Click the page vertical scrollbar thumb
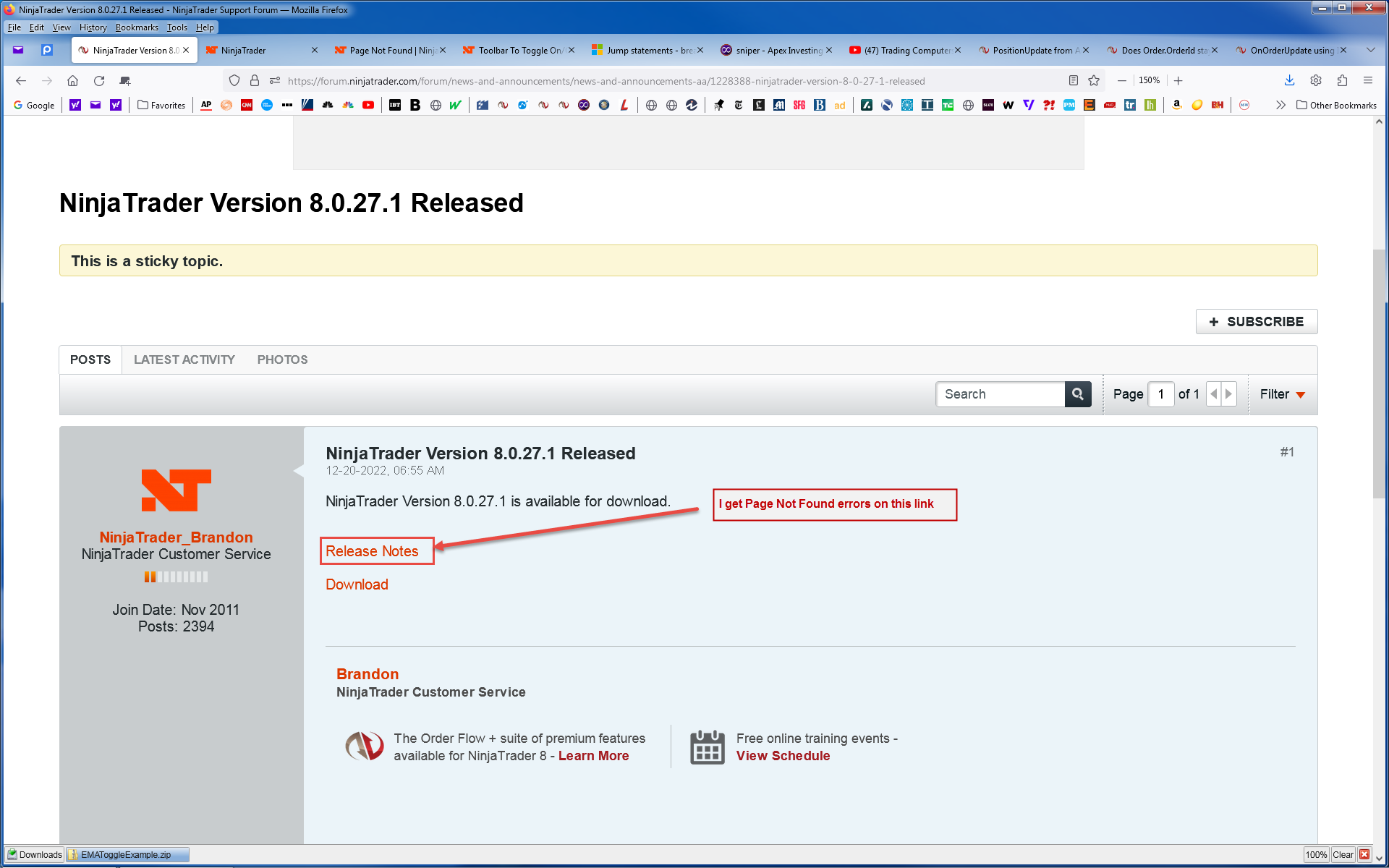This screenshot has height=868, width=1389. 1379,373
